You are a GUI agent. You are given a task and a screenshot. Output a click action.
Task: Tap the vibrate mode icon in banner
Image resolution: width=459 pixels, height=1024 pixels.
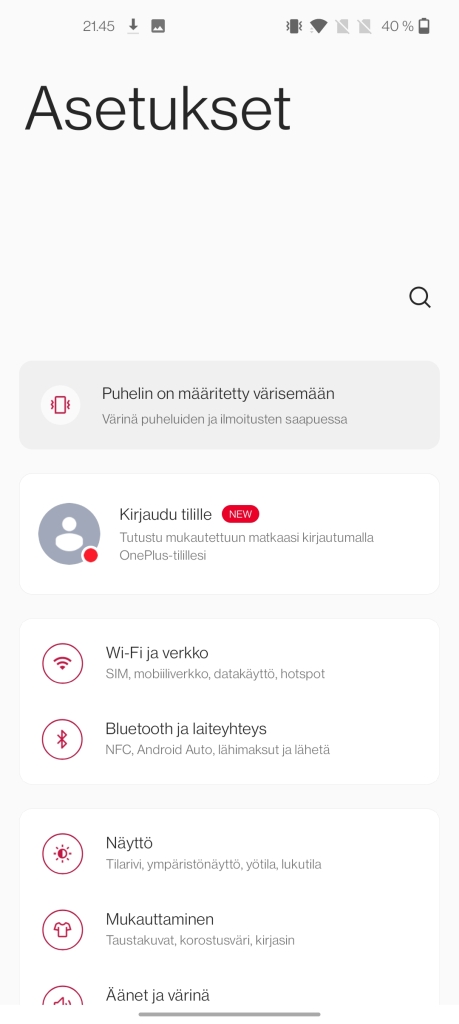click(60, 405)
